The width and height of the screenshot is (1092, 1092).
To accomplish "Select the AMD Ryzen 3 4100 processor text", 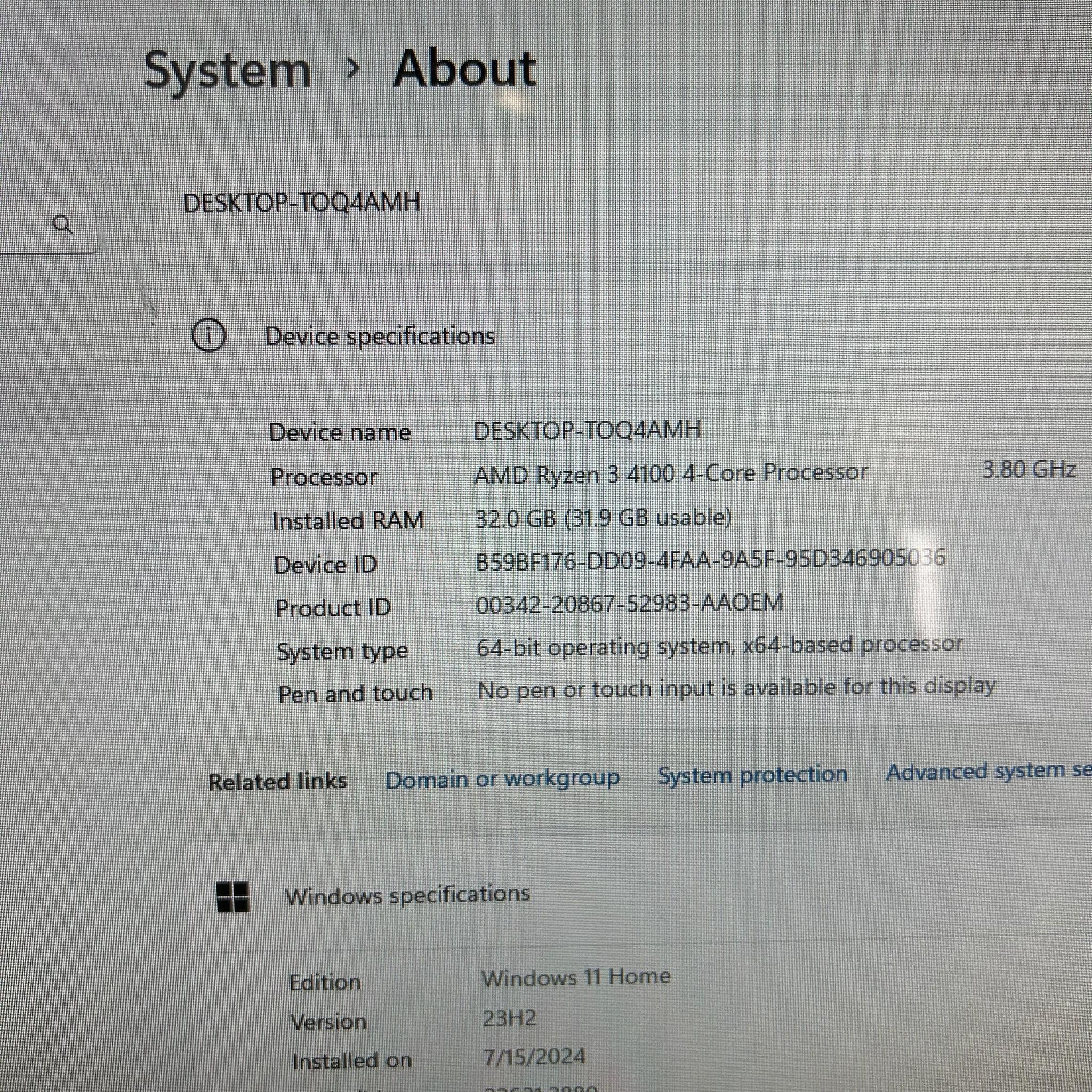I will tap(671, 473).
